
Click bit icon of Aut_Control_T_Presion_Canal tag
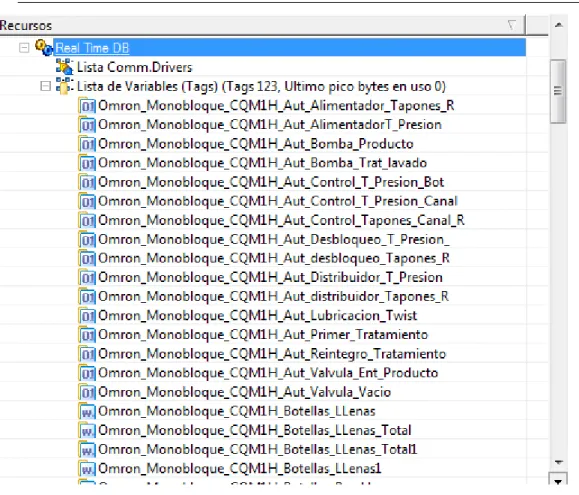(x=88, y=202)
